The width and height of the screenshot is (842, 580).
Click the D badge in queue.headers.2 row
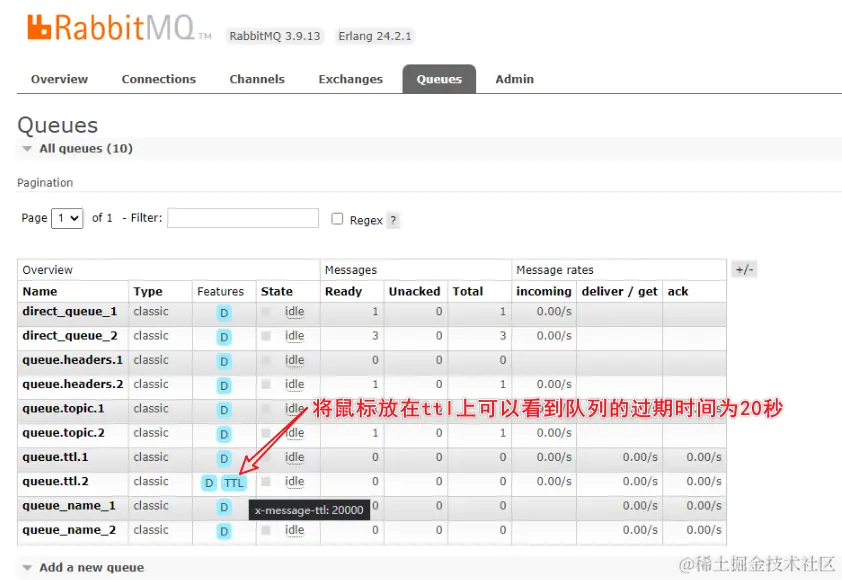[224, 386]
